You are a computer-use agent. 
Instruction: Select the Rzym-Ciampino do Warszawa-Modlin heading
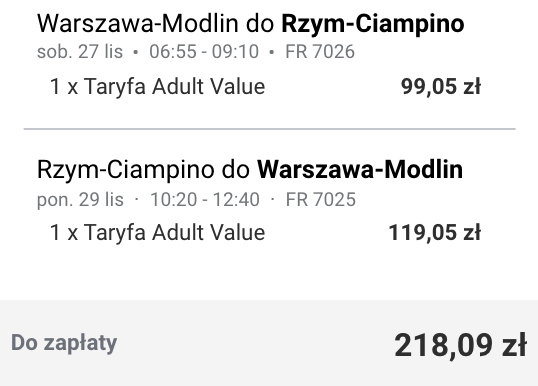click(x=250, y=169)
